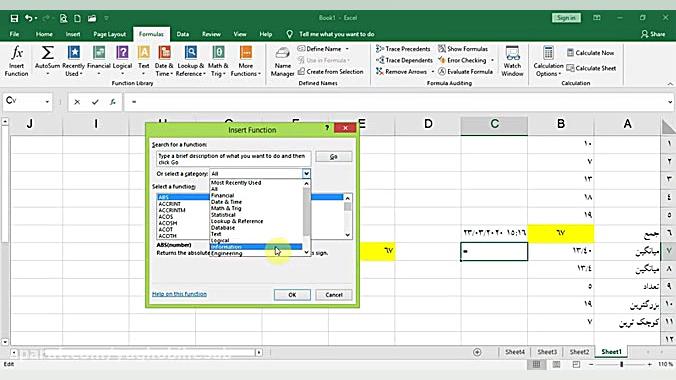Viewport: 676px width, 380px height.
Task: Click Create from Selection
Action: click(331, 72)
